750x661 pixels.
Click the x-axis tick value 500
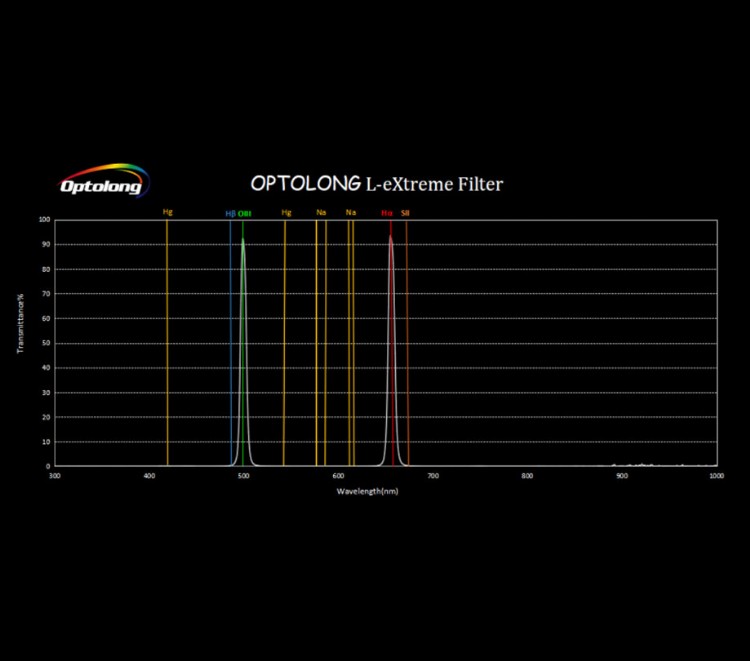click(x=244, y=476)
